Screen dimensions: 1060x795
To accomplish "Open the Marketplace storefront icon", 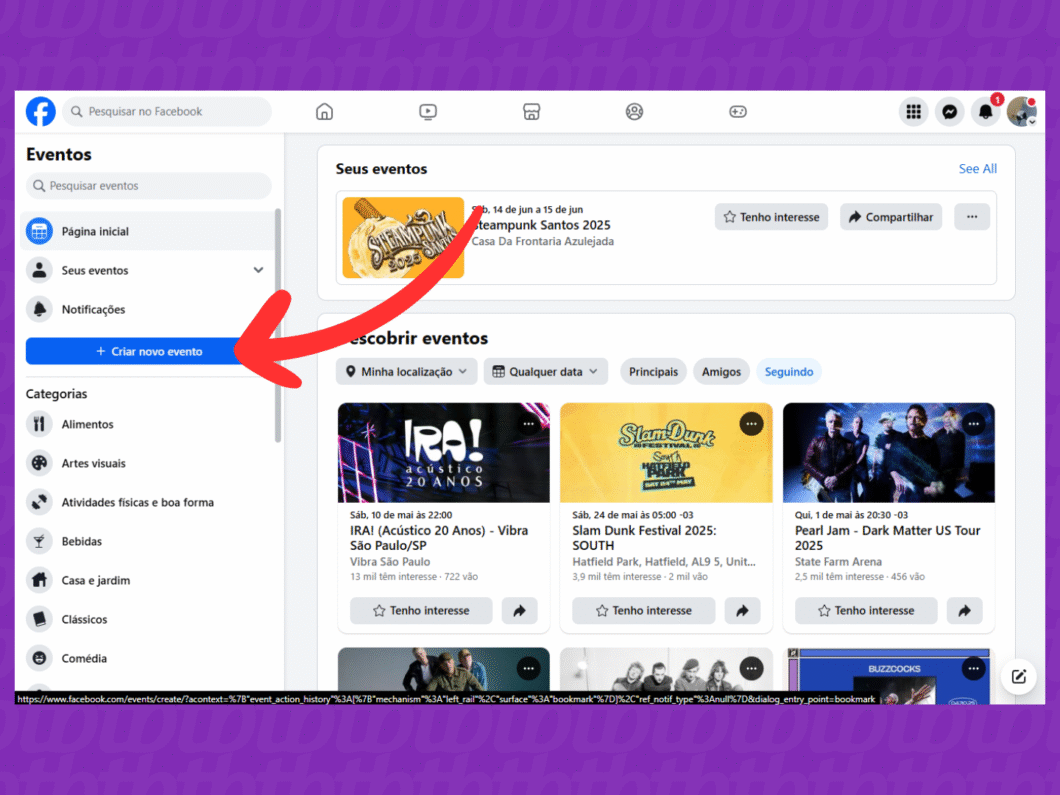I will pyautogui.click(x=531, y=112).
